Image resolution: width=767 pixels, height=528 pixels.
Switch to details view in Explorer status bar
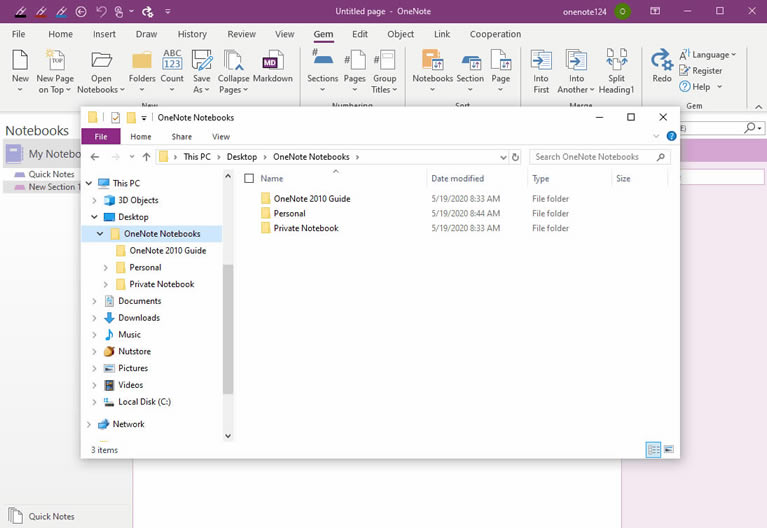tap(653, 450)
